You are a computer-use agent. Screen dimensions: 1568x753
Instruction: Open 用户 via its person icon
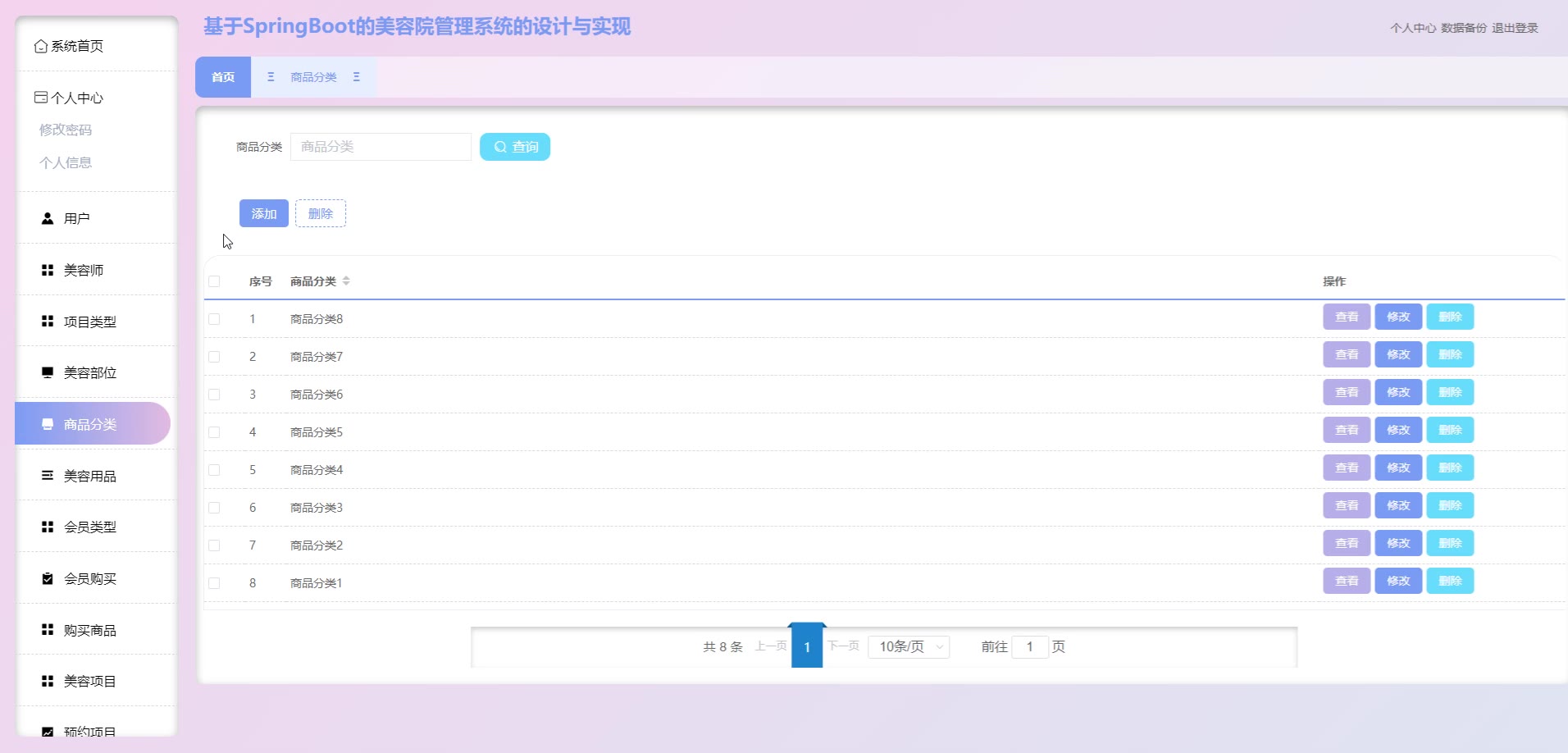point(48,219)
